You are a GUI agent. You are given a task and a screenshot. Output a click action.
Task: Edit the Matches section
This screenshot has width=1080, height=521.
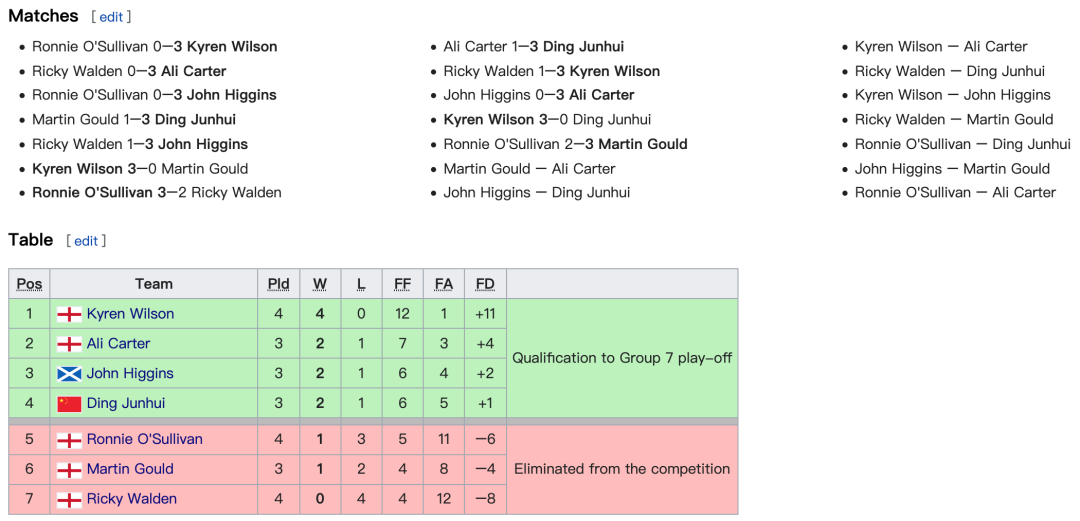(x=111, y=17)
